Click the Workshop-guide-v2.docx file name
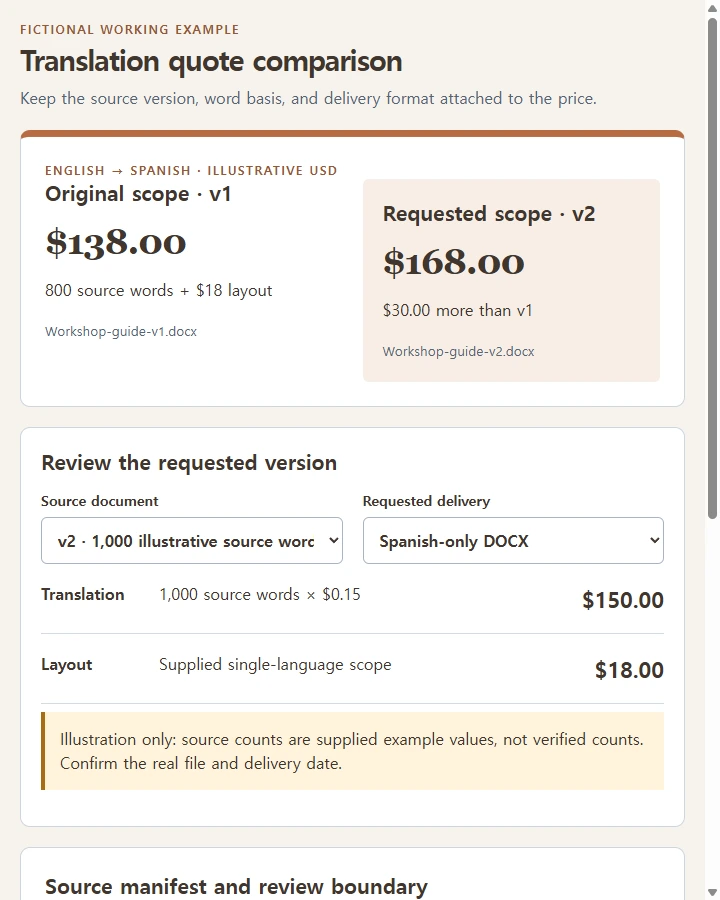 (x=458, y=352)
